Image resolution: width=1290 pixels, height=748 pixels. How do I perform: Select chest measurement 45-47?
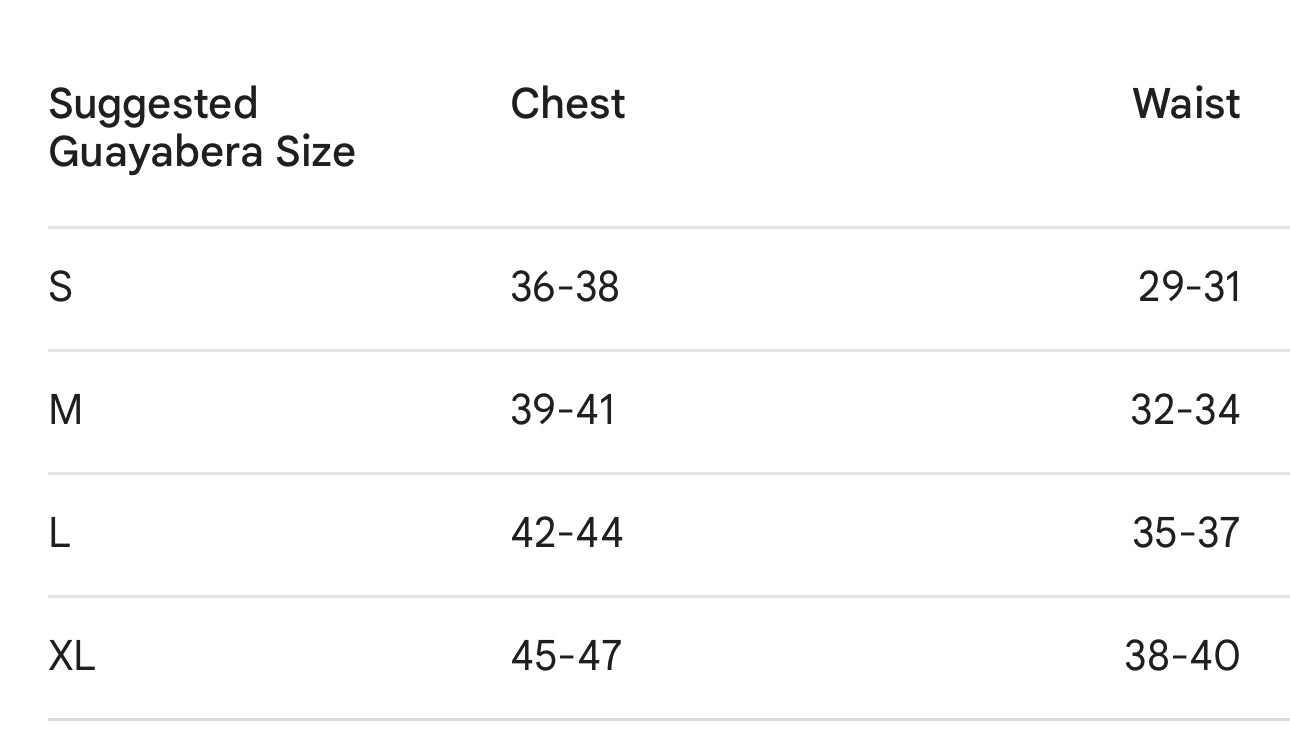(565, 657)
